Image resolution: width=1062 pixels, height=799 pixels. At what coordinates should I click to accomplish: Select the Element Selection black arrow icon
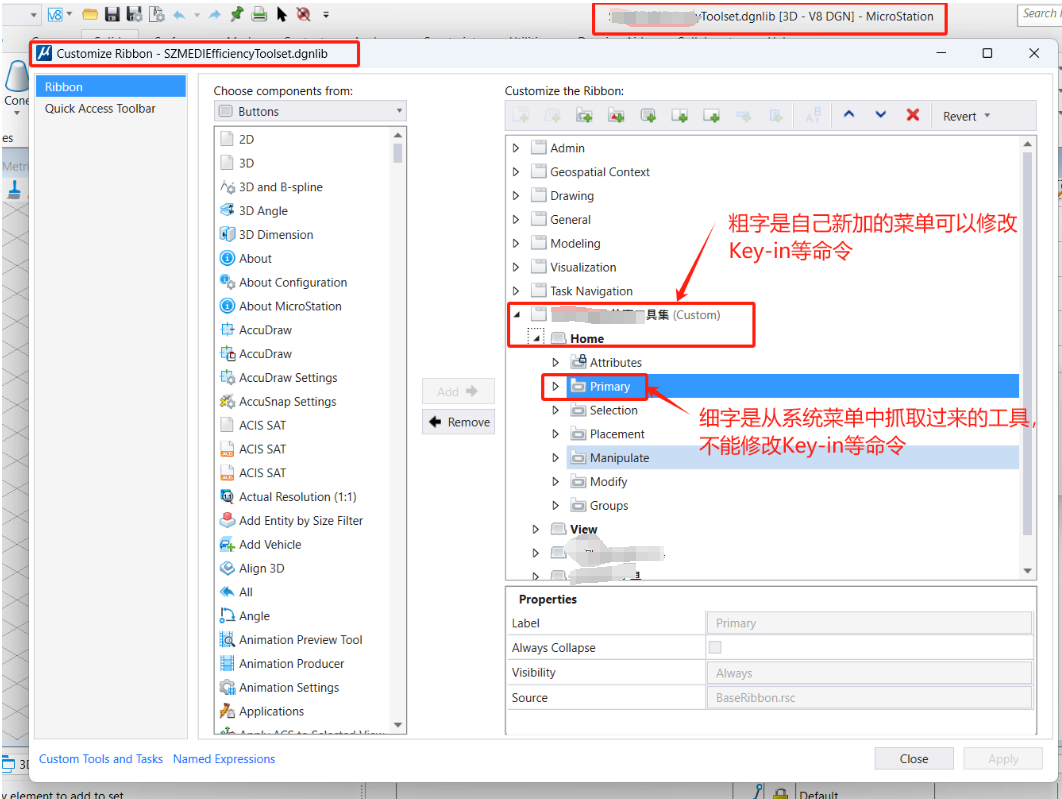click(x=282, y=14)
